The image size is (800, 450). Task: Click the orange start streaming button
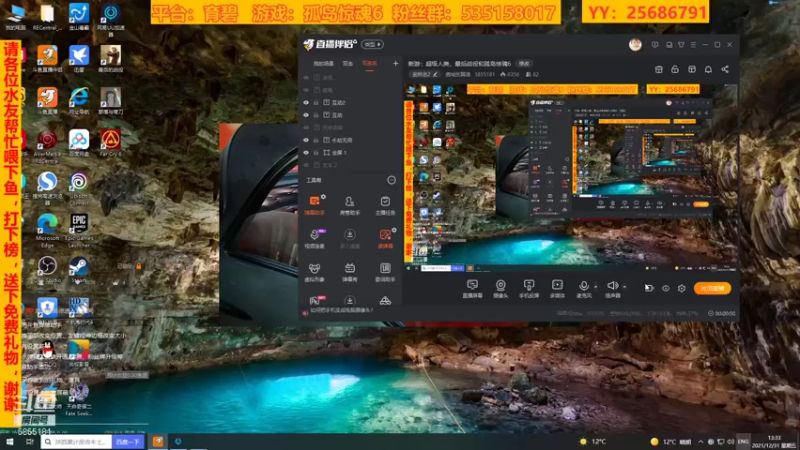click(x=712, y=288)
